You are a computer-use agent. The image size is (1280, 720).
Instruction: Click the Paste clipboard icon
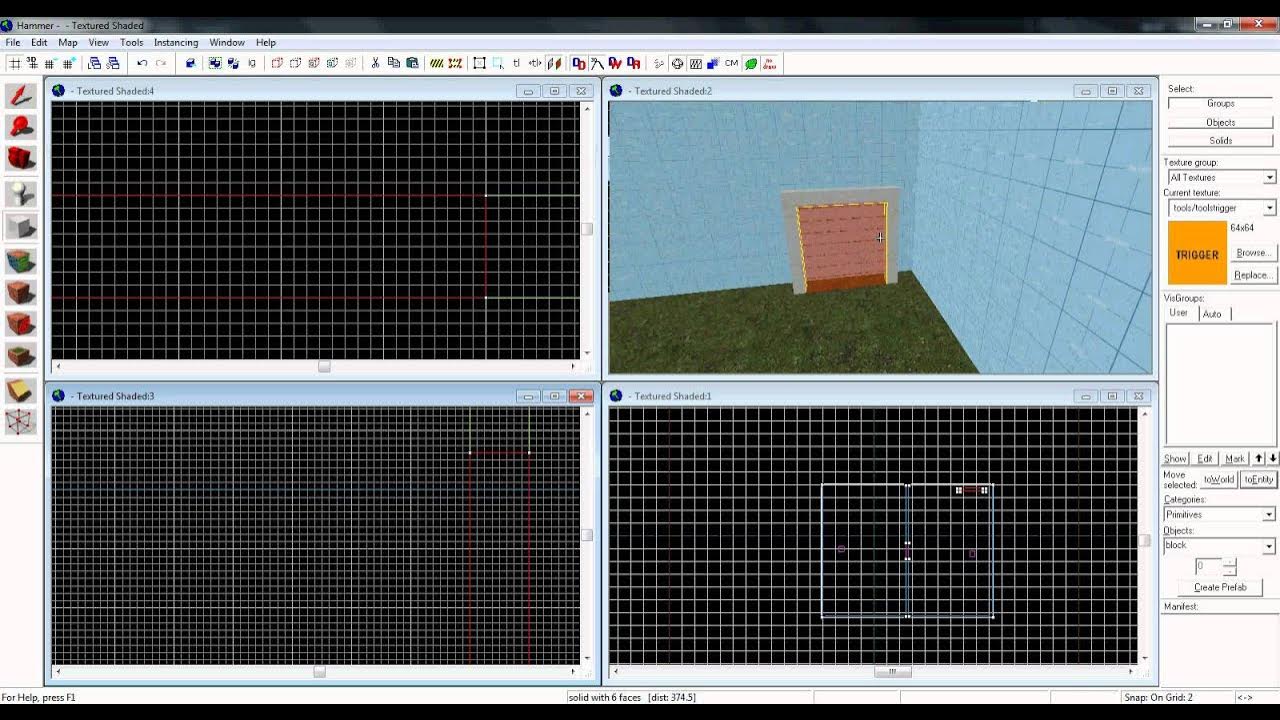[x=412, y=63]
